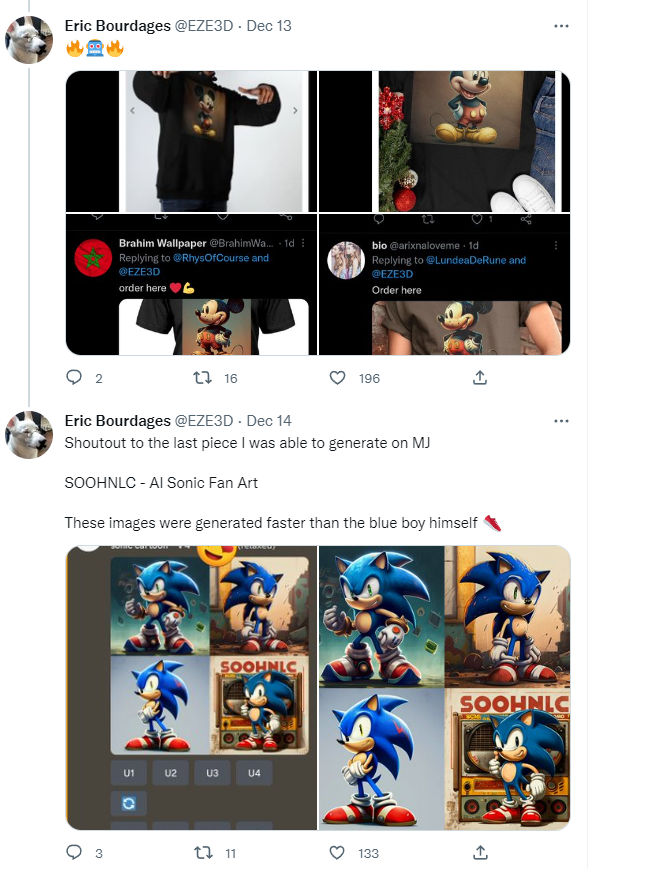Like the Dec 13 tweet with 196 likes

pyautogui.click(x=337, y=378)
